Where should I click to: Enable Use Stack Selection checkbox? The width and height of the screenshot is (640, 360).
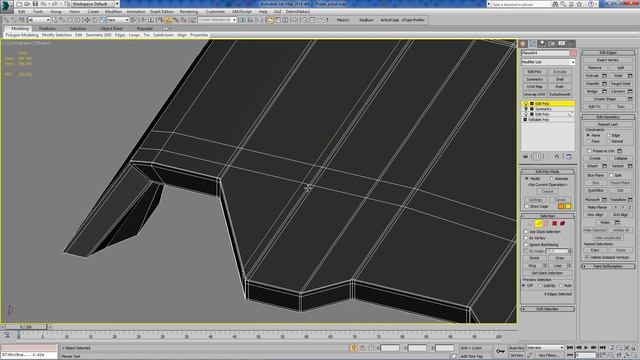pos(526,231)
